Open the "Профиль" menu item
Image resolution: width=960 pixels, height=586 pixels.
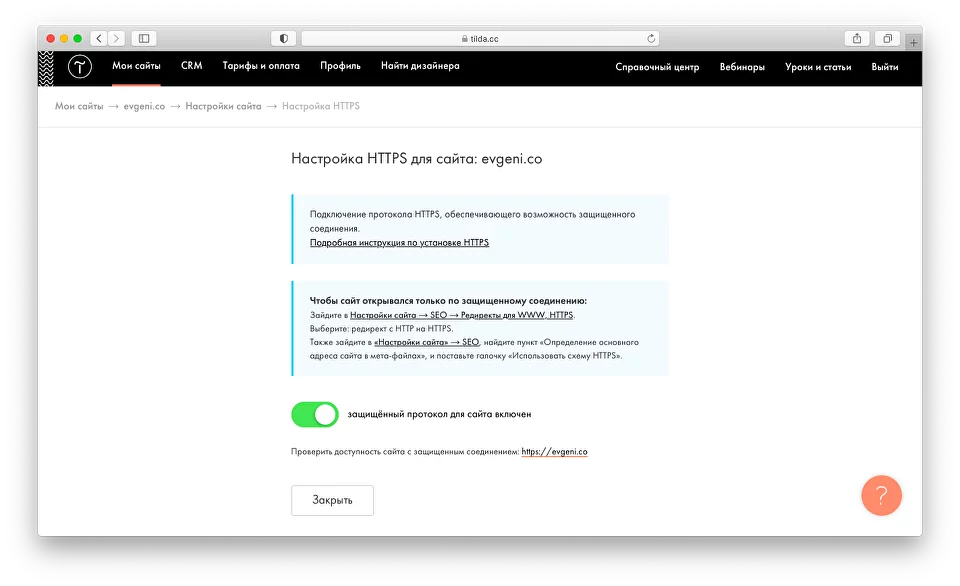[x=340, y=66]
